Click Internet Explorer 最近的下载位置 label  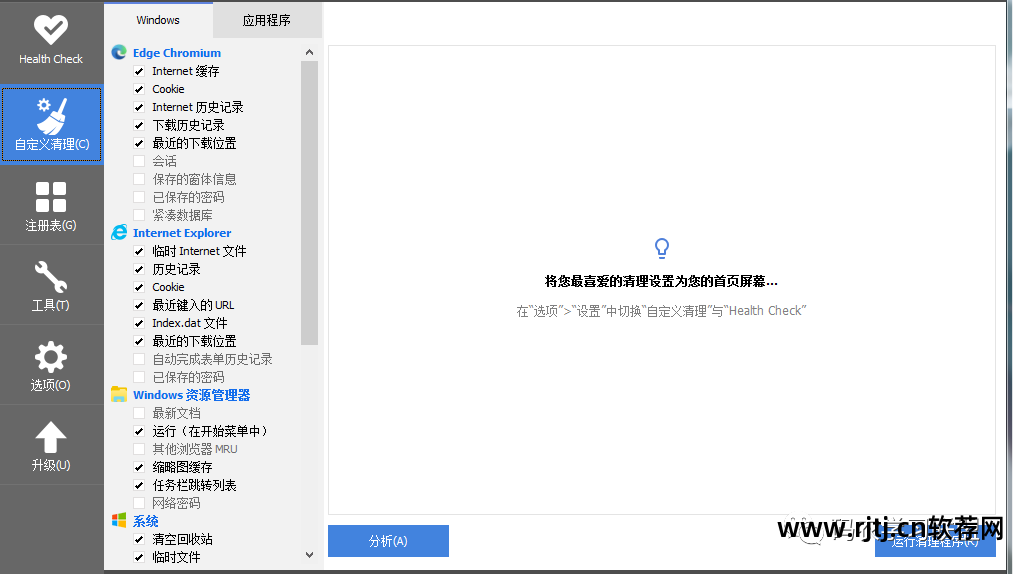[194, 341]
